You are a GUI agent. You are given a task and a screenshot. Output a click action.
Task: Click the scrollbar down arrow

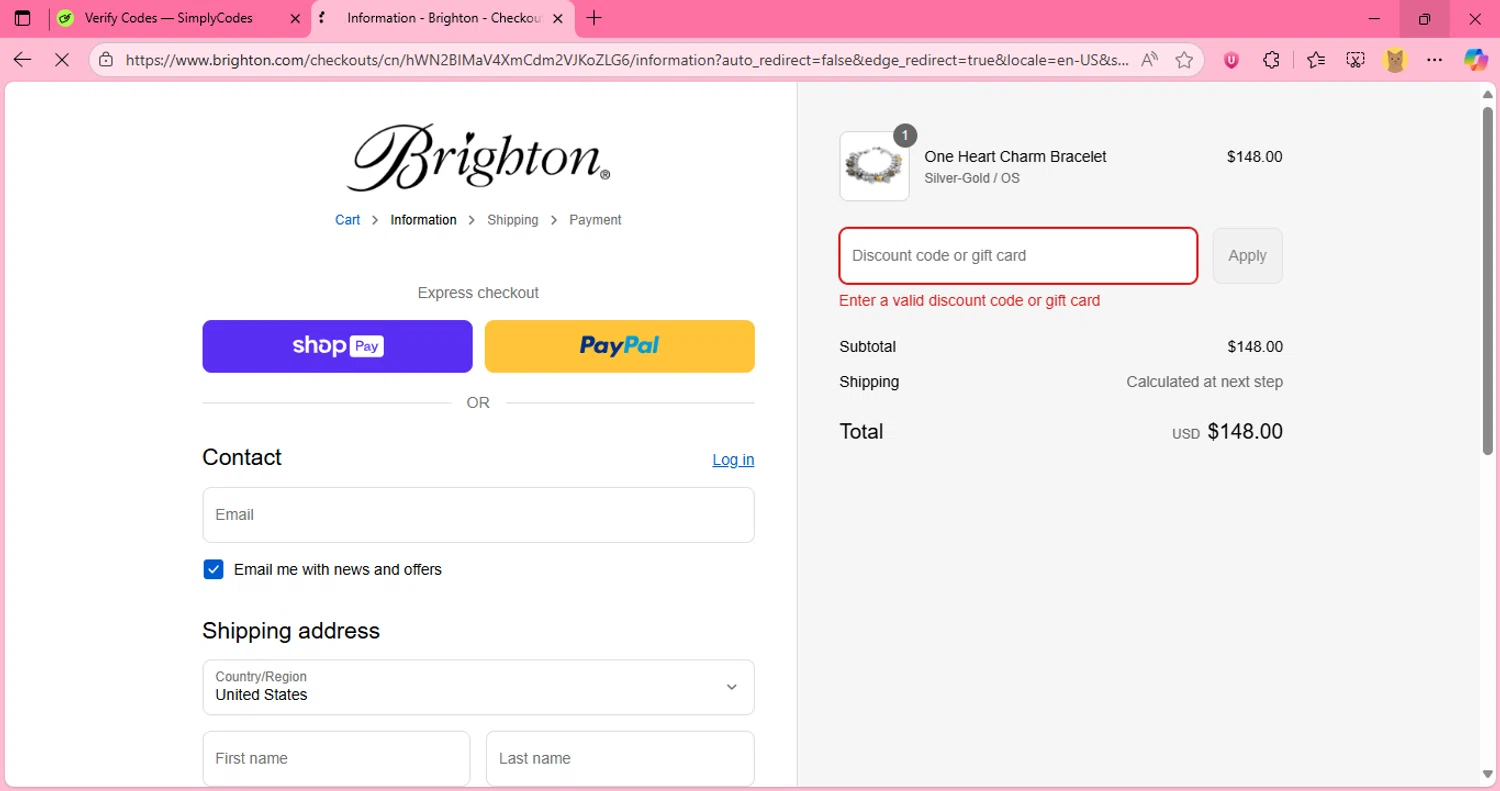coord(1487,774)
